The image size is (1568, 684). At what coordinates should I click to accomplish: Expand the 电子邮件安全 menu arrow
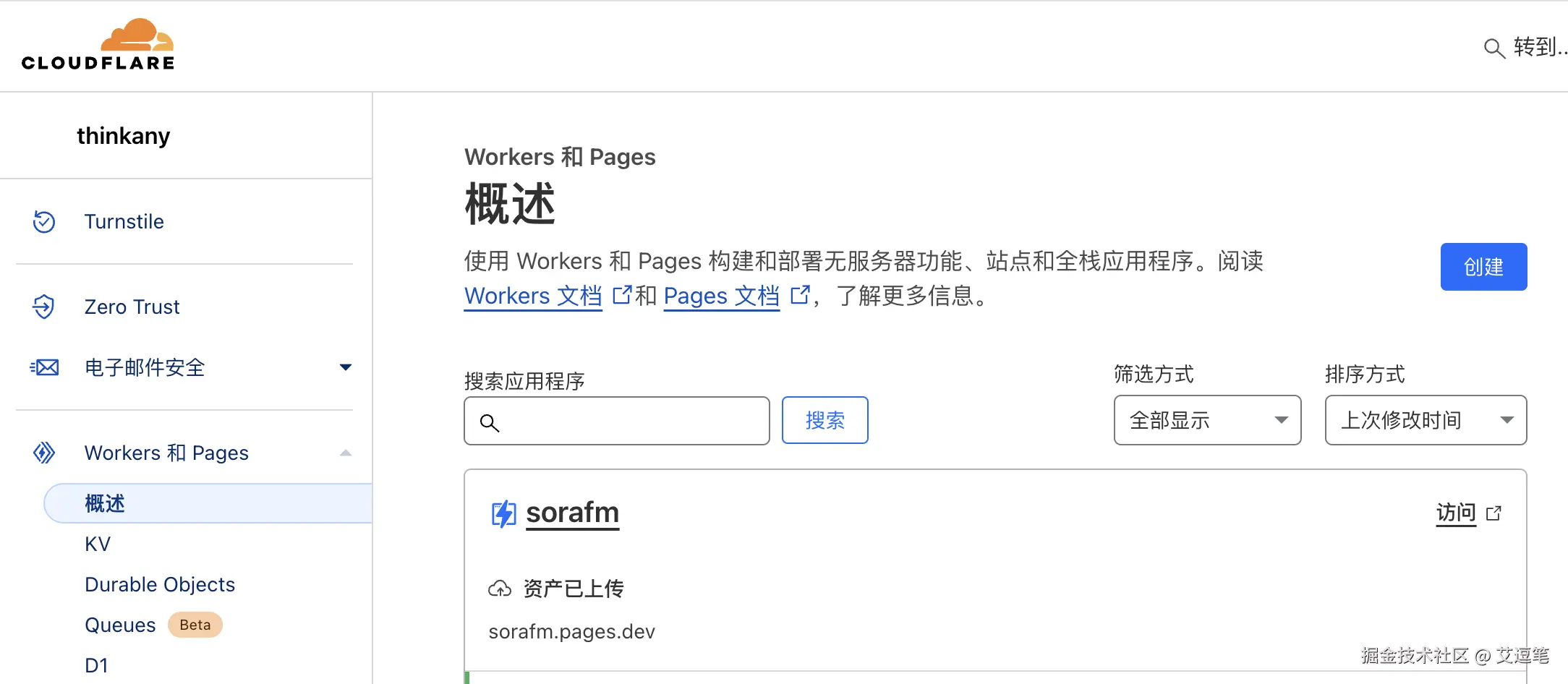346,367
